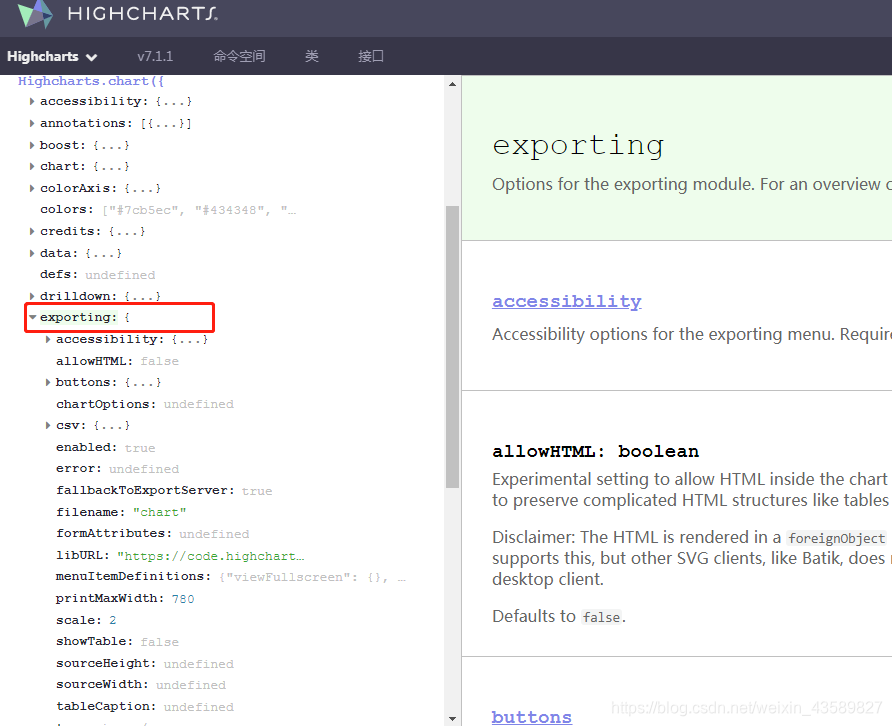This screenshot has height=726, width=892.
Task: Select the chartOptions tree entry
Action: click(106, 404)
